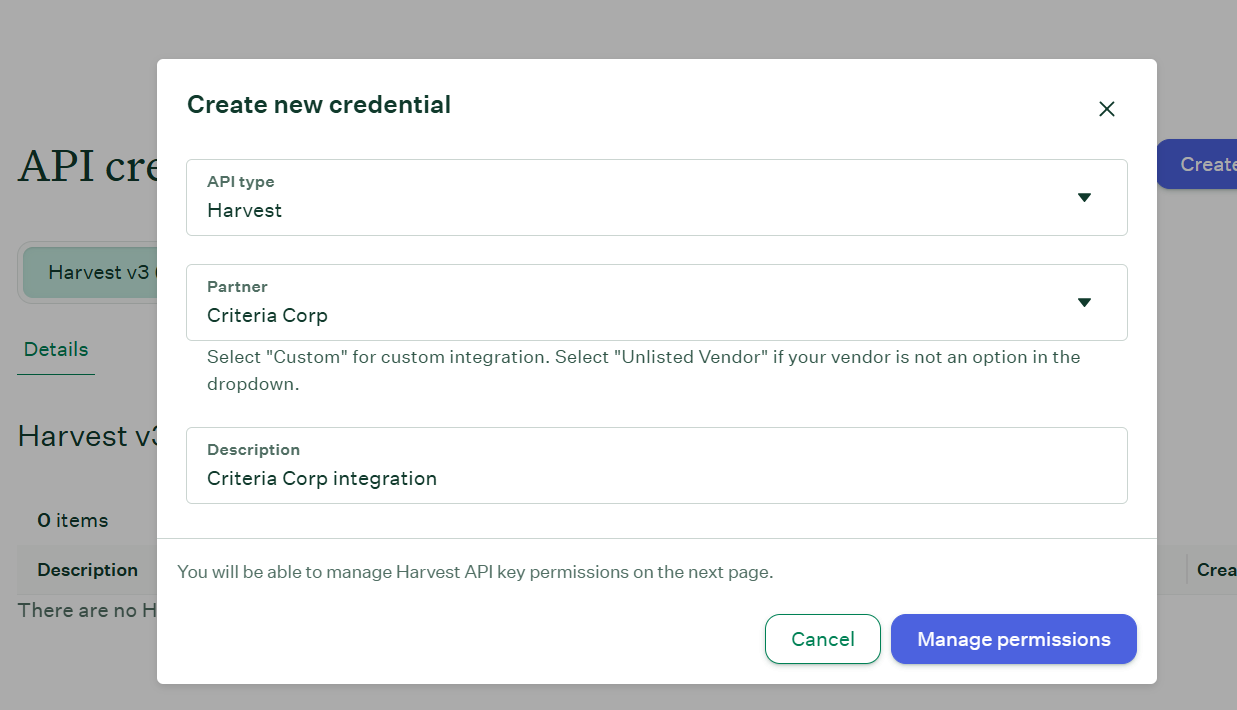The width and height of the screenshot is (1237, 710).
Task: Switch to the Details tab
Action: point(56,349)
